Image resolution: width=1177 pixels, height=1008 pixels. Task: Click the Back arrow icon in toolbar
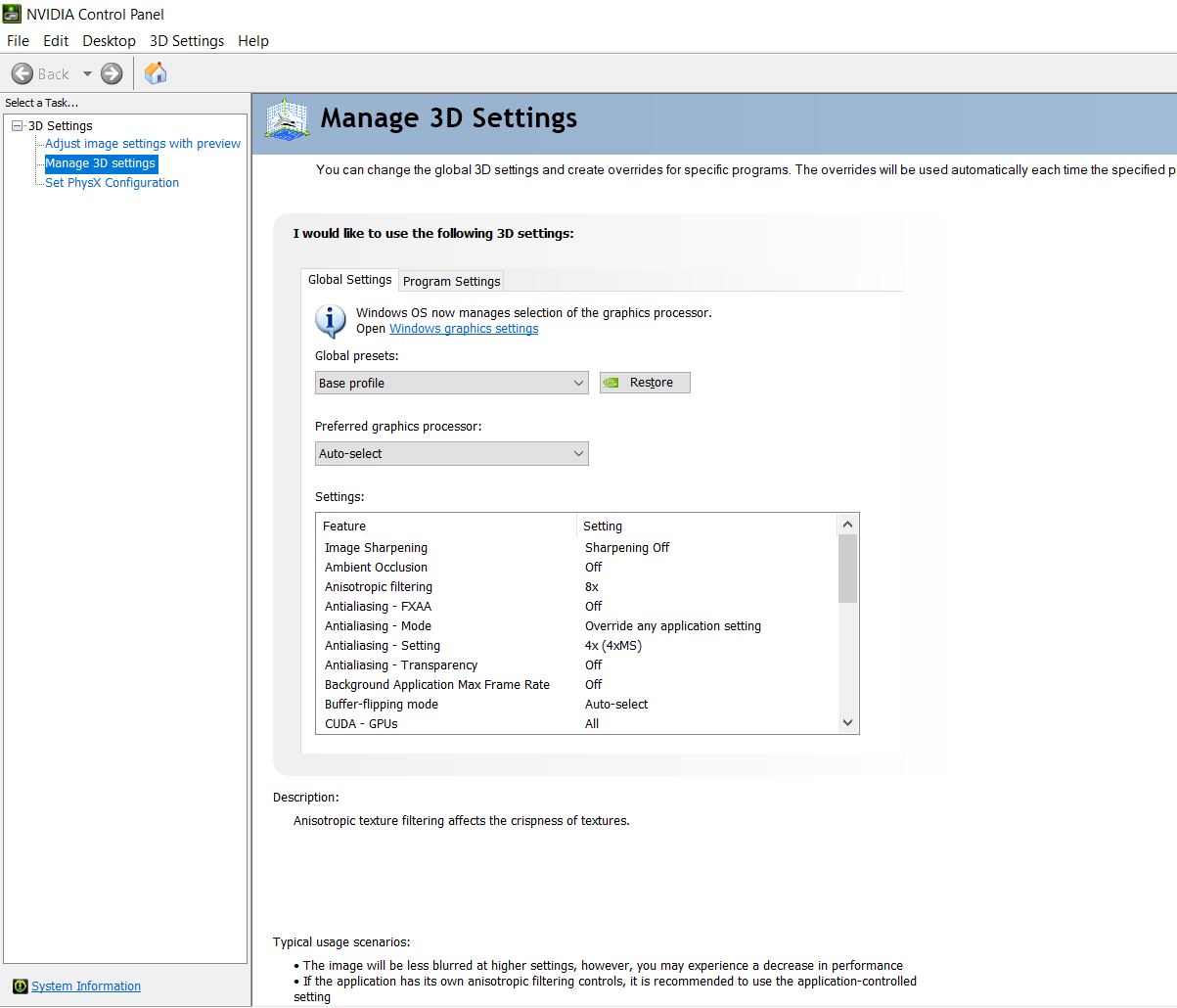tap(23, 73)
